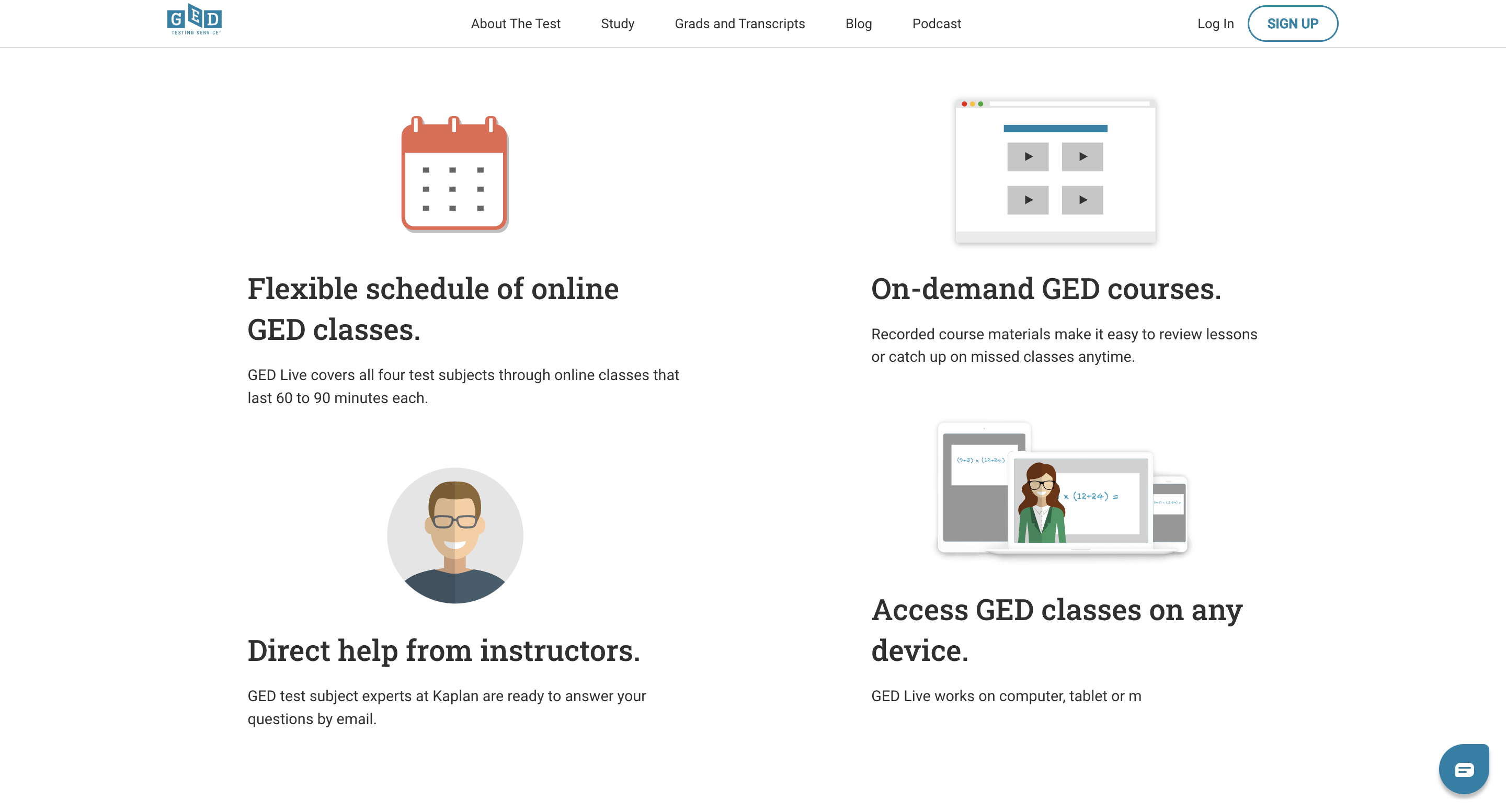The height and width of the screenshot is (812, 1506).
Task: Click the SIGN UP button
Action: coord(1291,23)
